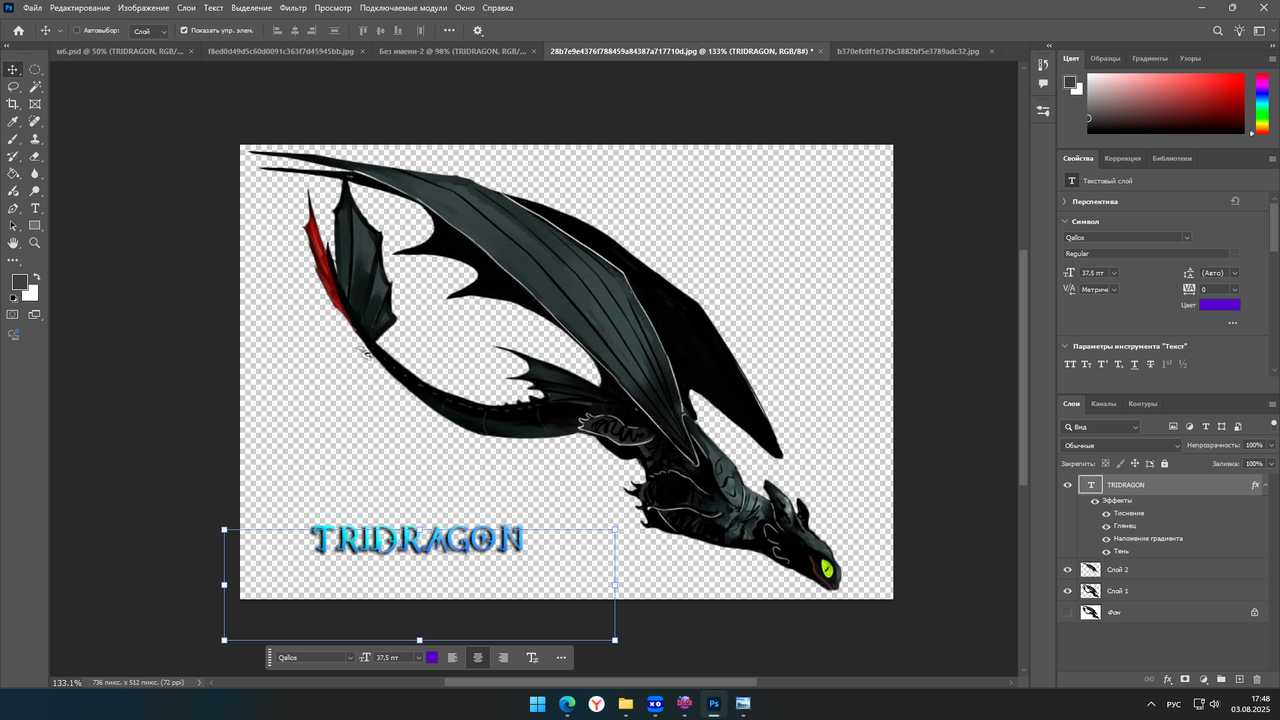Open the Вид layer filter dropdown
Screen dimensions: 1280x720
click(1100, 427)
